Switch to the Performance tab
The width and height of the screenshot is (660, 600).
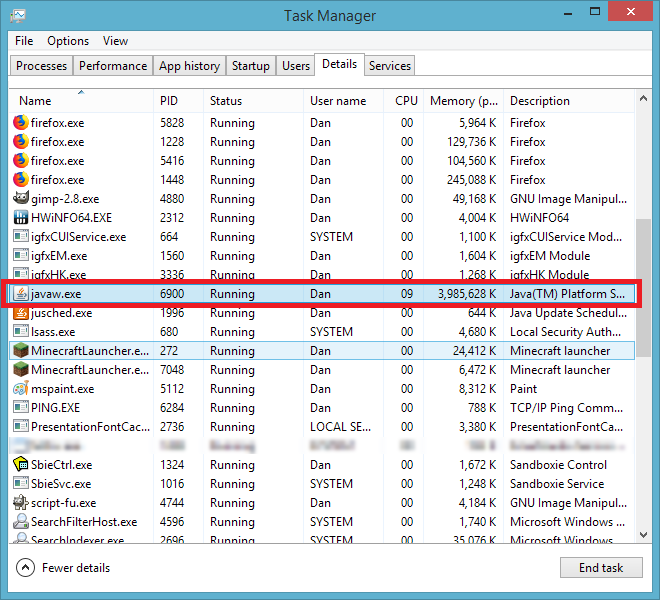click(x=113, y=66)
